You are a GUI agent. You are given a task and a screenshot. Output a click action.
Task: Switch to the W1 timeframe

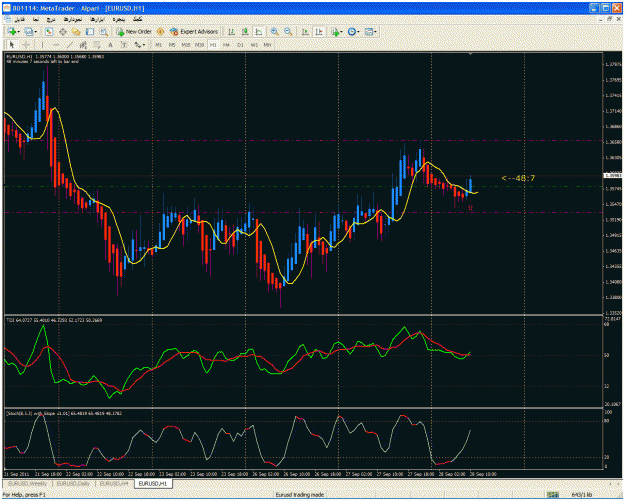point(254,45)
